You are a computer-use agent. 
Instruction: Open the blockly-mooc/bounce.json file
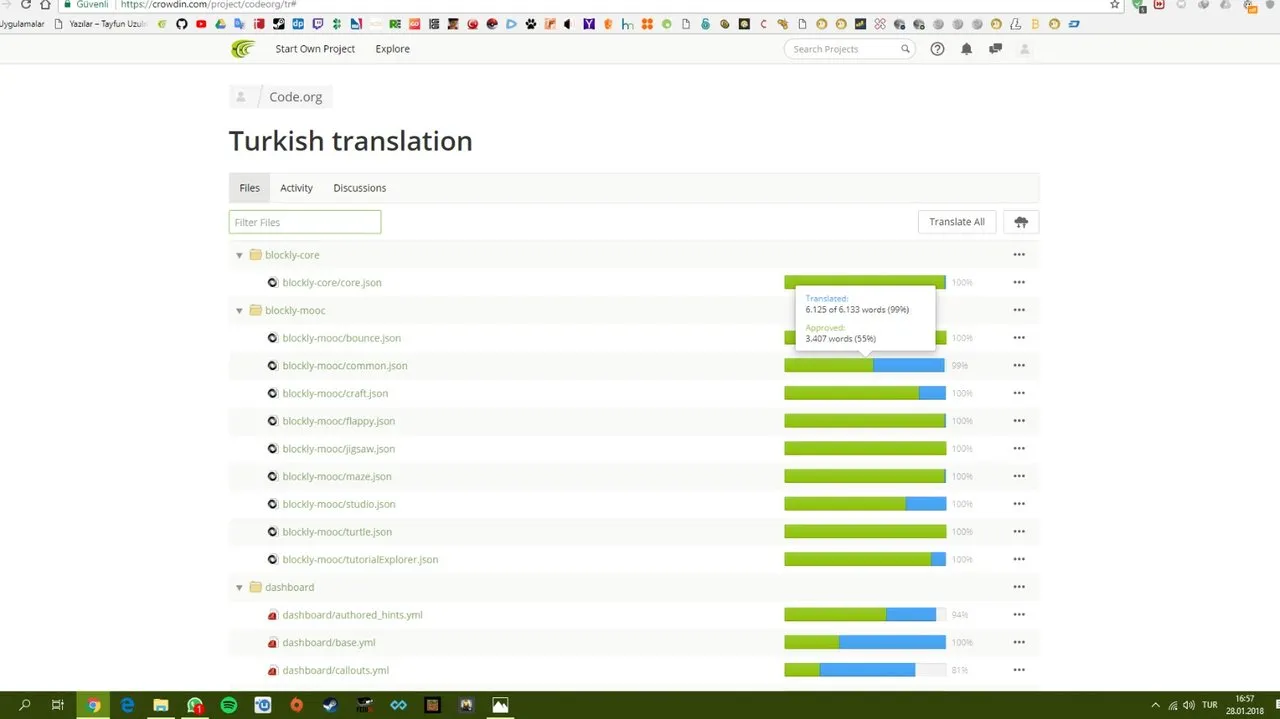(341, 338)
